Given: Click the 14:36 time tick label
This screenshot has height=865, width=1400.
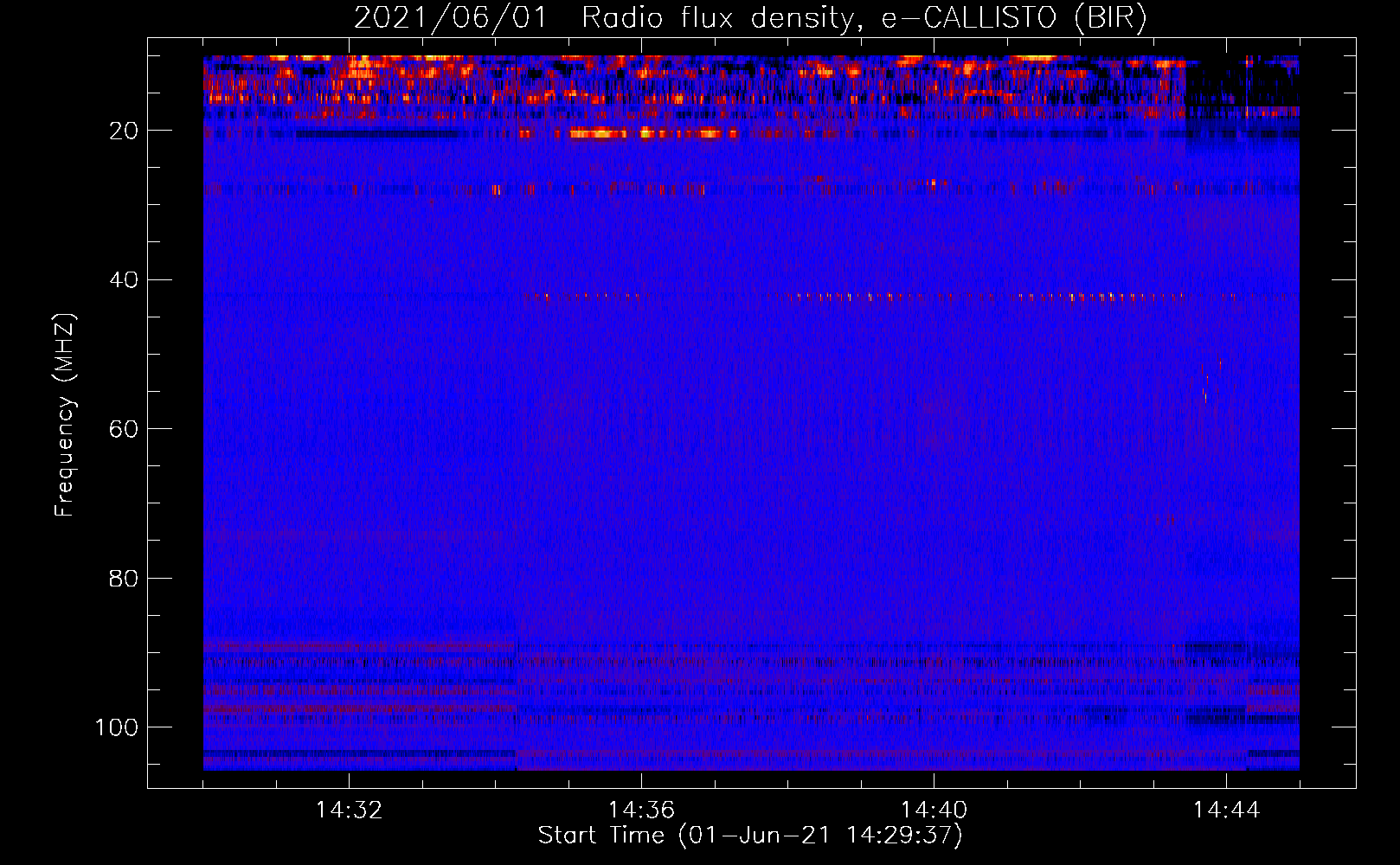Looking at the screenshot, I should [641, 811].
